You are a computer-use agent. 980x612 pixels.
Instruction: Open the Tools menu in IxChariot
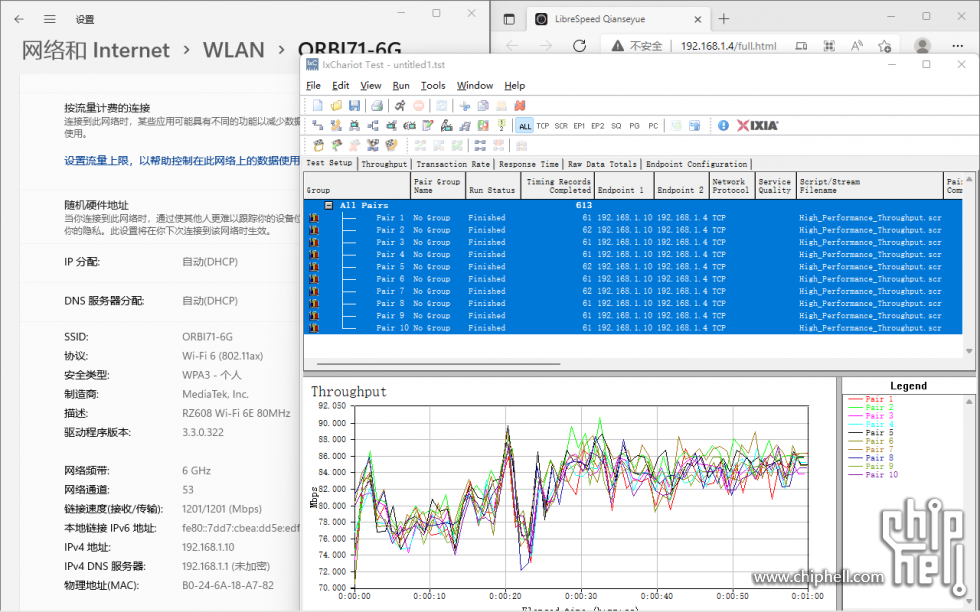point(432,86)
